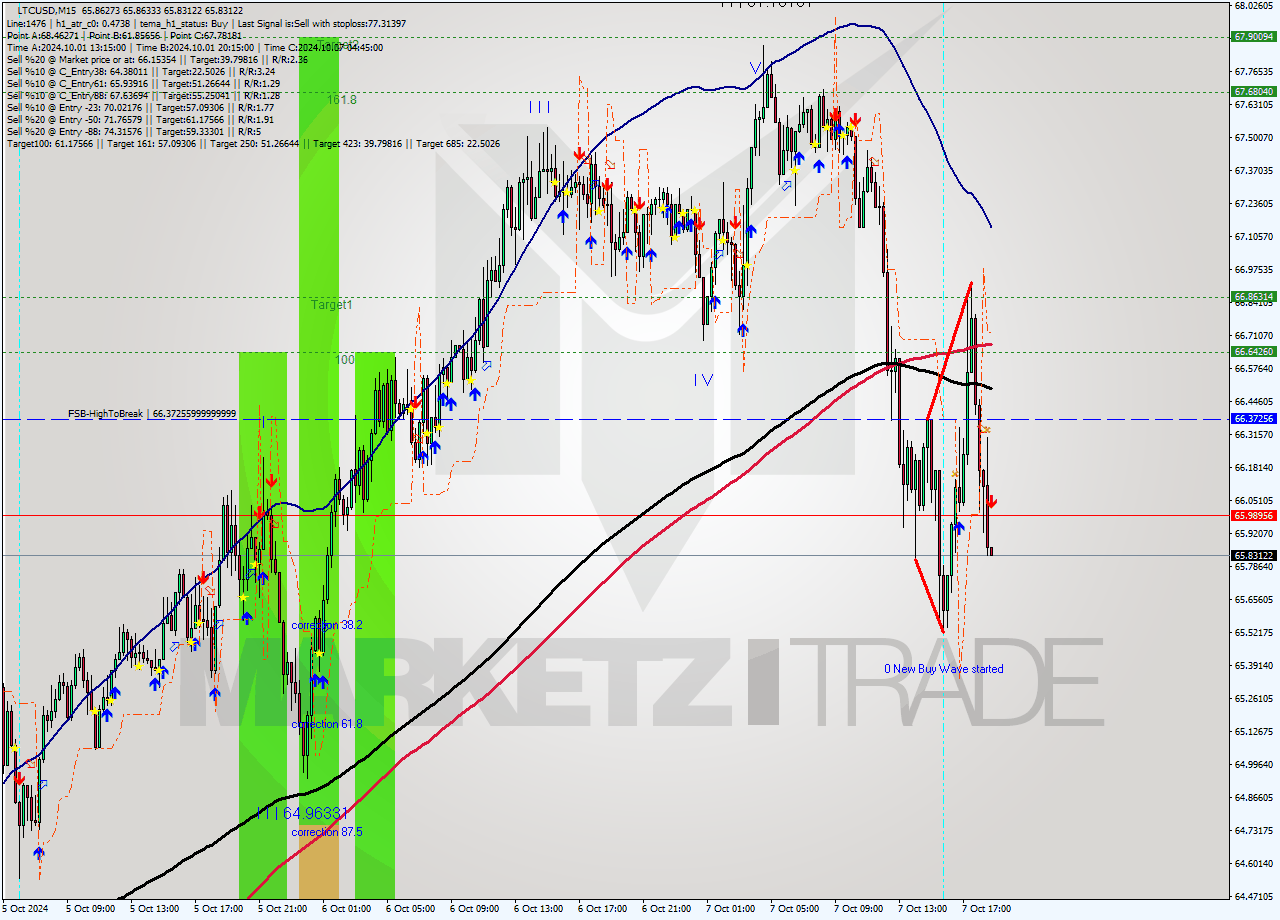Click the 'Target100: 61.17566' targets summary line
The width and height of the screenshot is (1280, 920).
253,143
